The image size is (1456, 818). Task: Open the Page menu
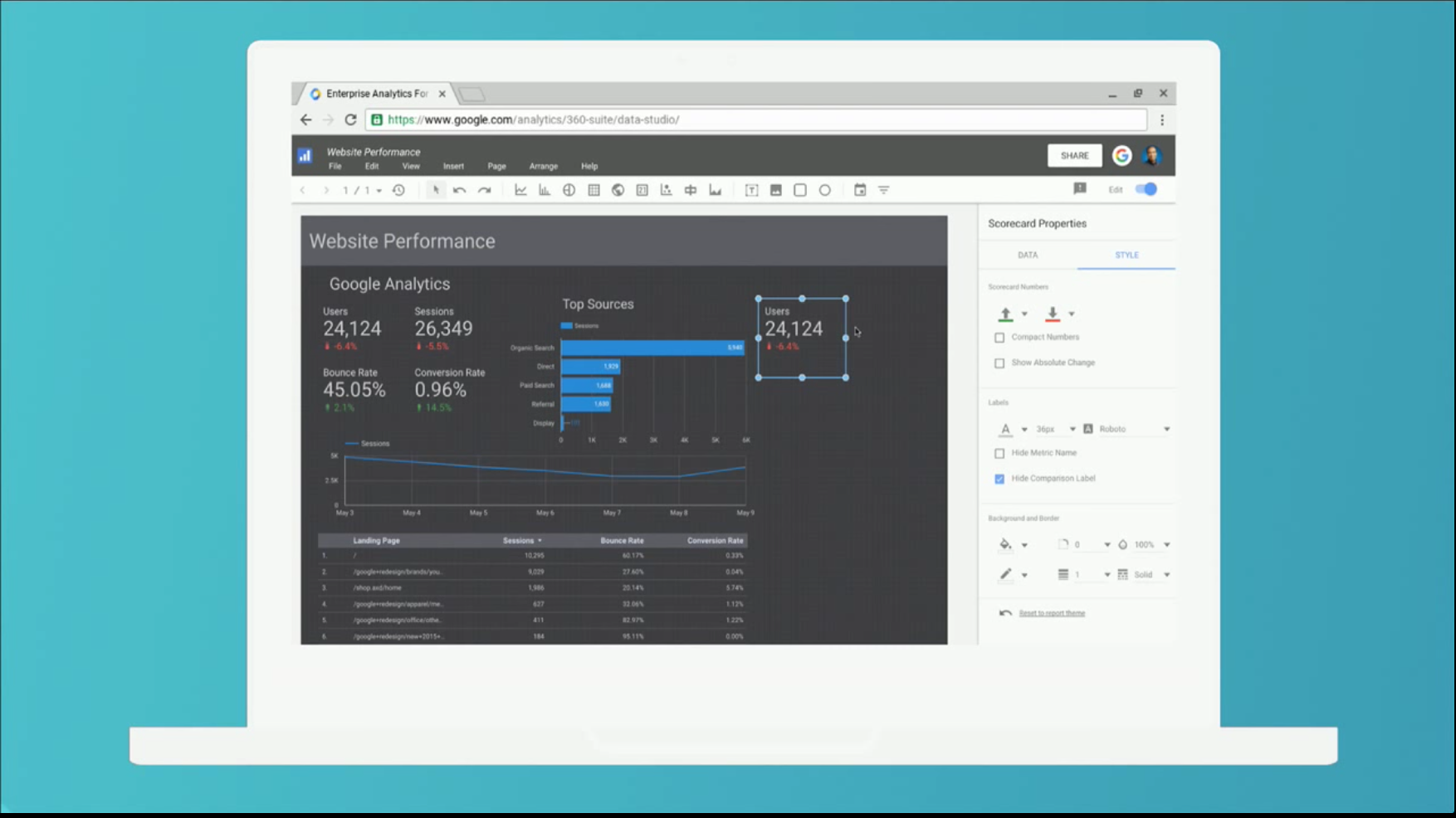[496, 166]
